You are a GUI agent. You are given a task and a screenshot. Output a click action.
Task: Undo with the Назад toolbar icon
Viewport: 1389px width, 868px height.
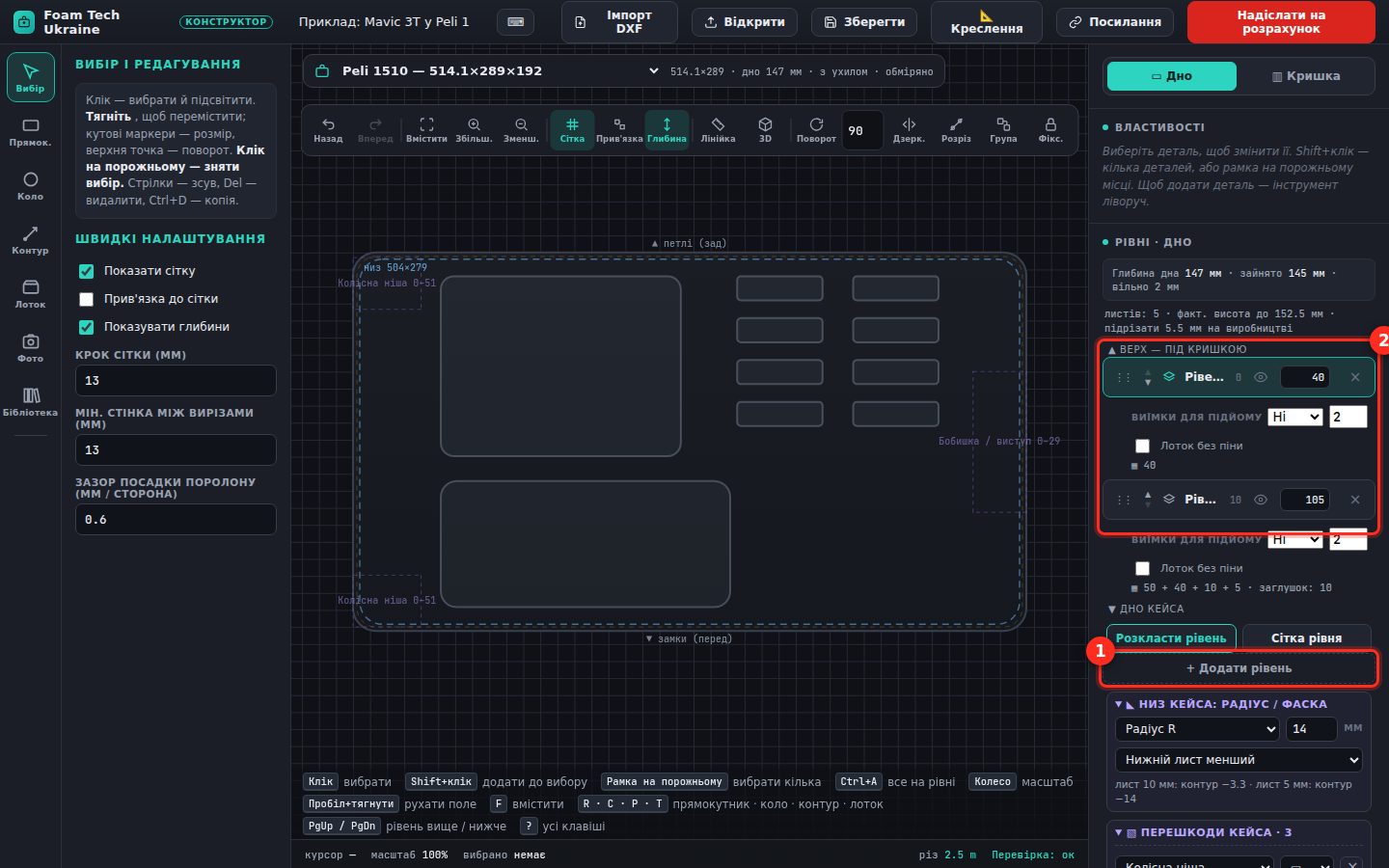click(x=328, y=130)
